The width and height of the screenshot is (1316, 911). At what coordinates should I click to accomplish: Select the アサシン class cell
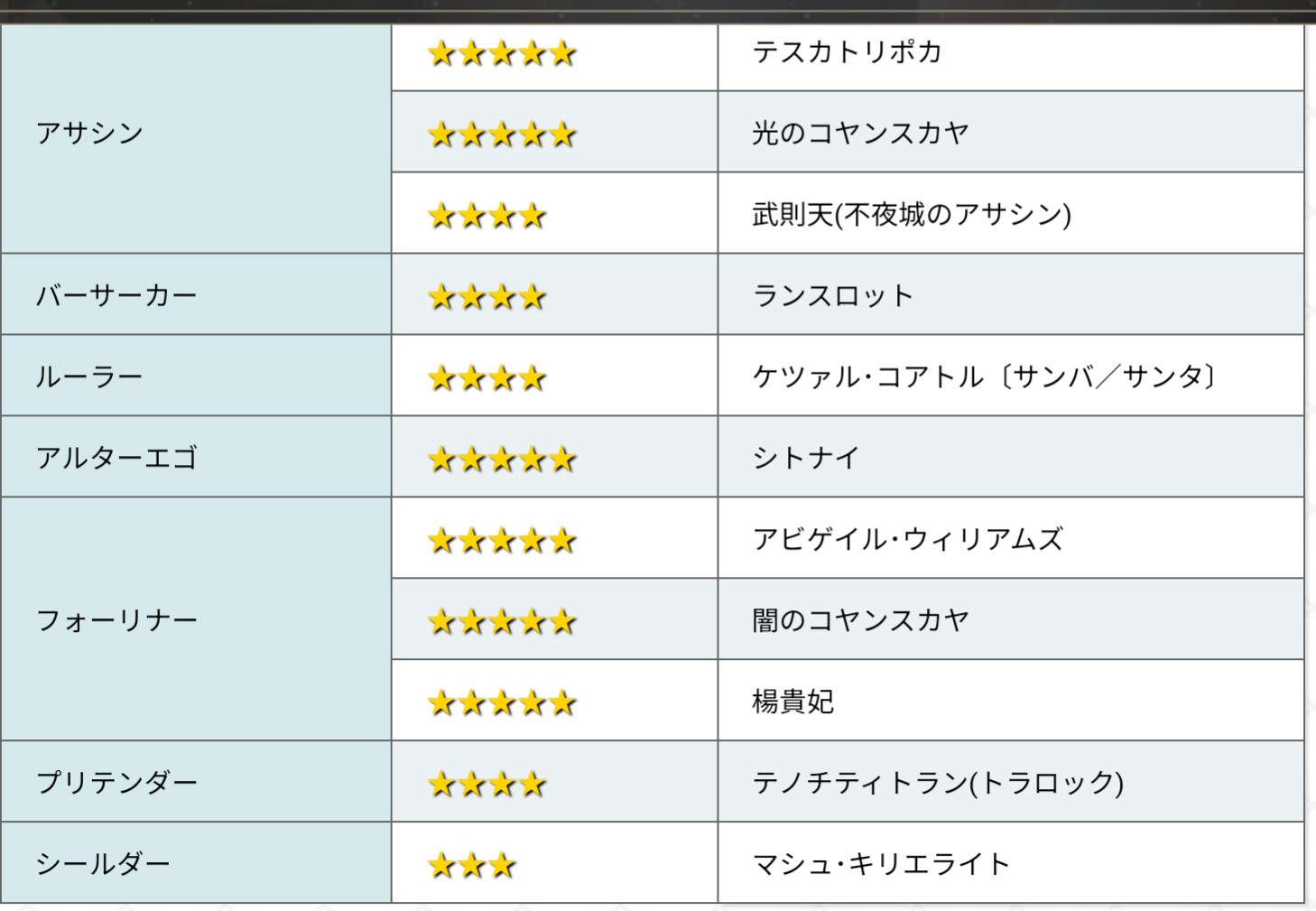[x=89, y=134]
